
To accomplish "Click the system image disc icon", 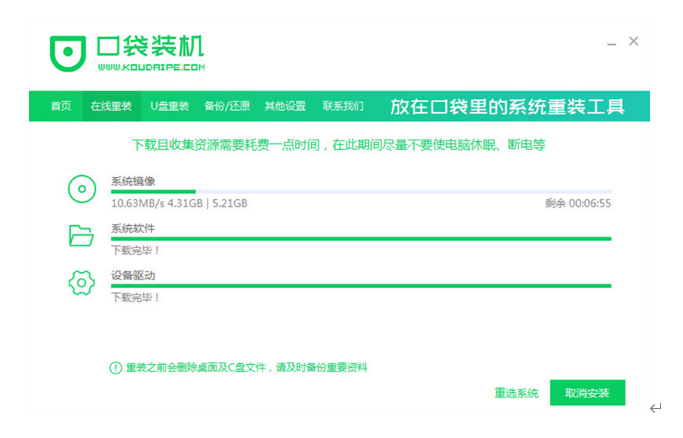I will tap(81, 188).
